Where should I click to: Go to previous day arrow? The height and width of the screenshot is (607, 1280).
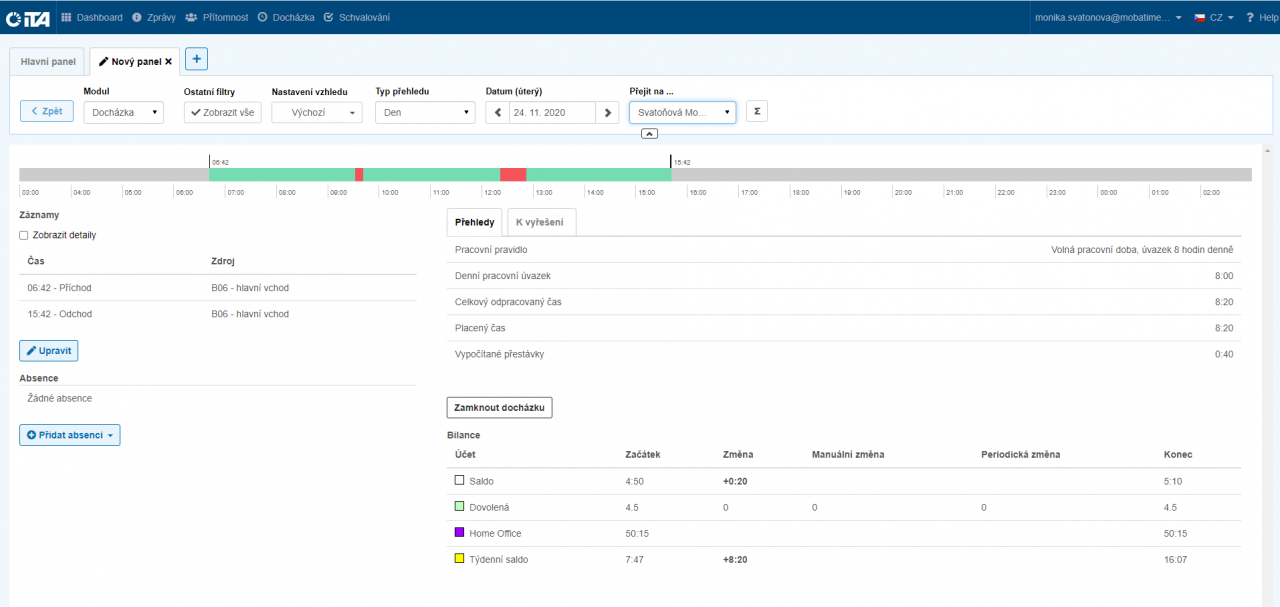point(497,113)
